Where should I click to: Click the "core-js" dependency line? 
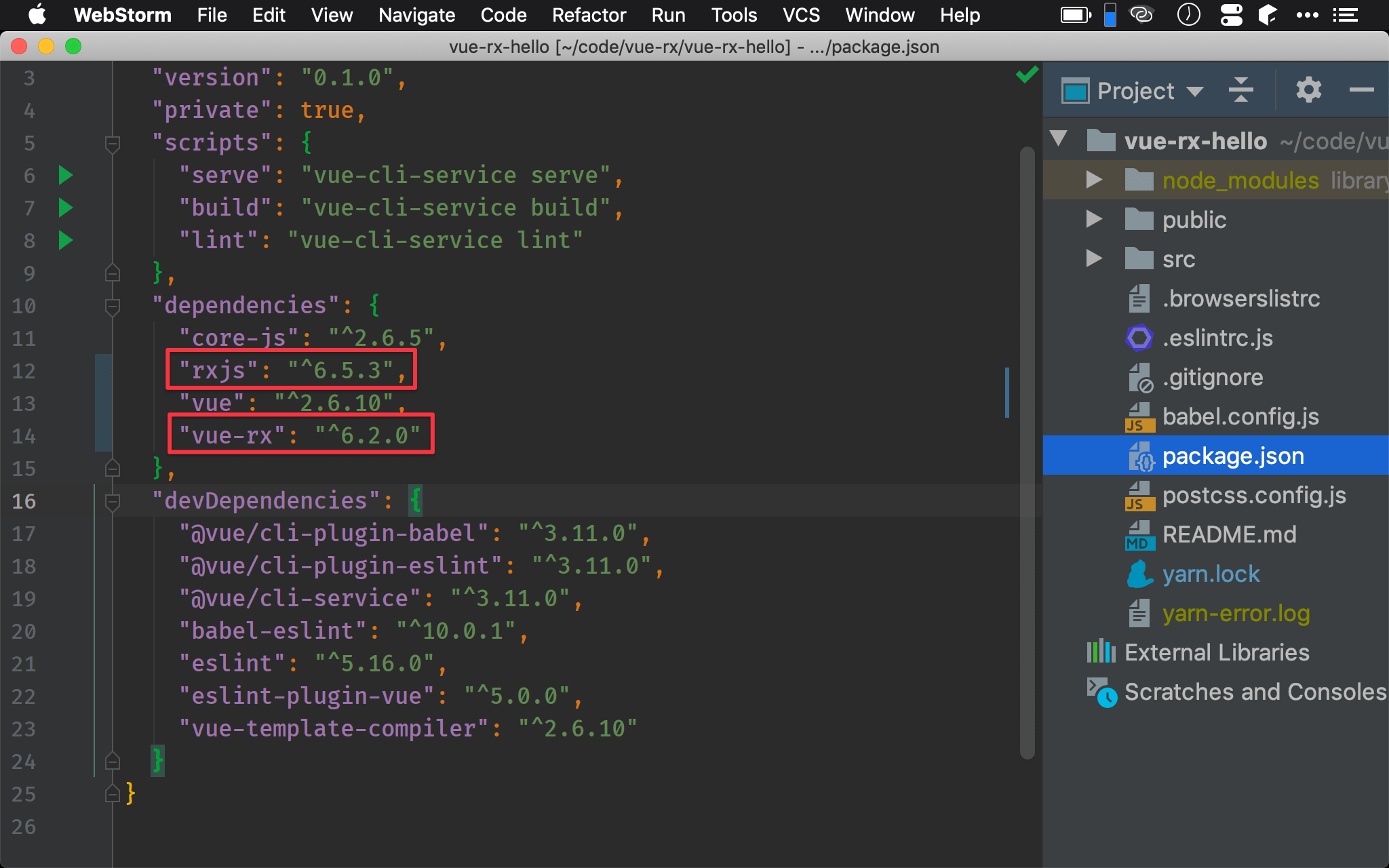(313, 338)
